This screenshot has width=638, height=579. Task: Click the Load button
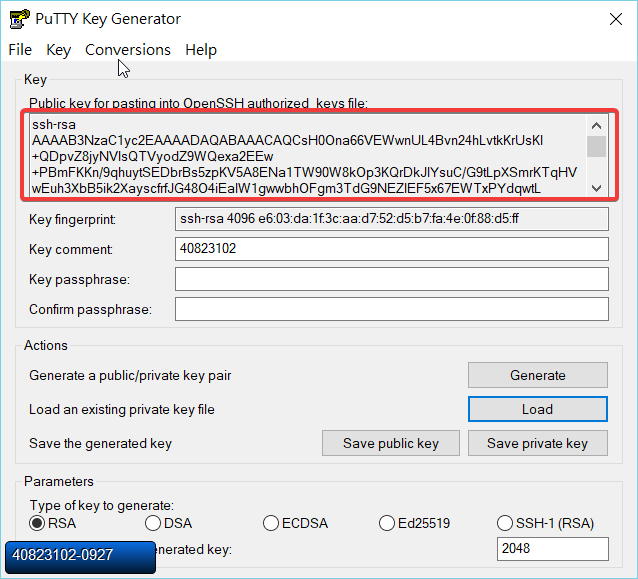click(x=537, y=409)
